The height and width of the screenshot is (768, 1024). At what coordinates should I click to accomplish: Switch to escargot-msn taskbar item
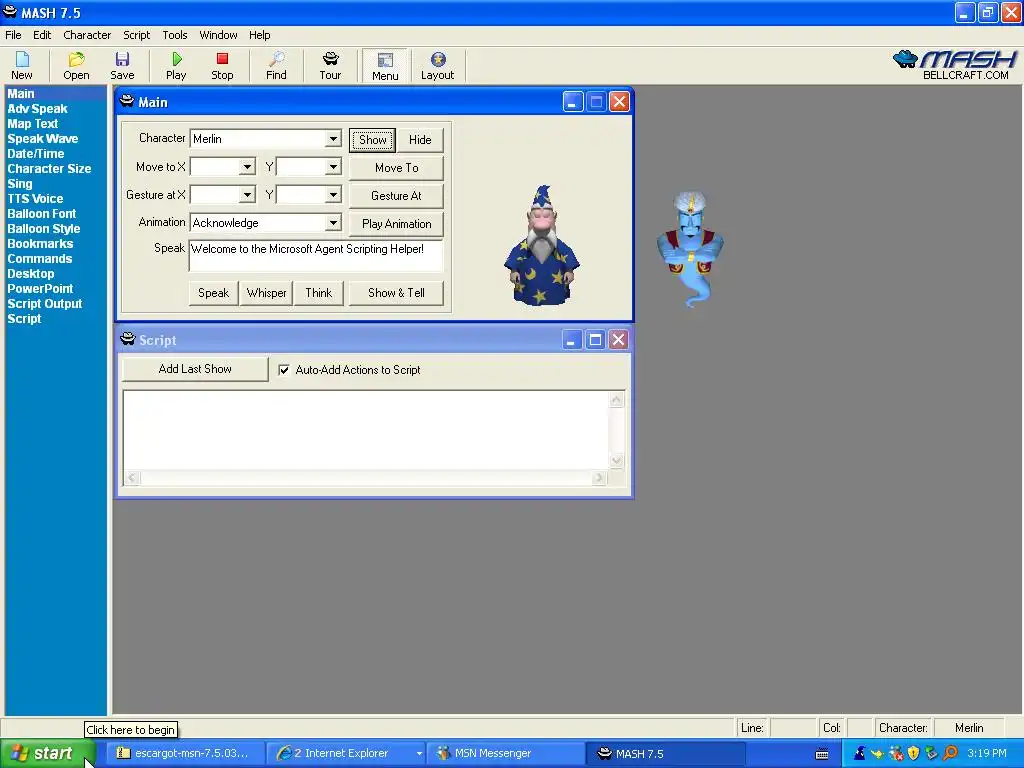pos(184,753)
